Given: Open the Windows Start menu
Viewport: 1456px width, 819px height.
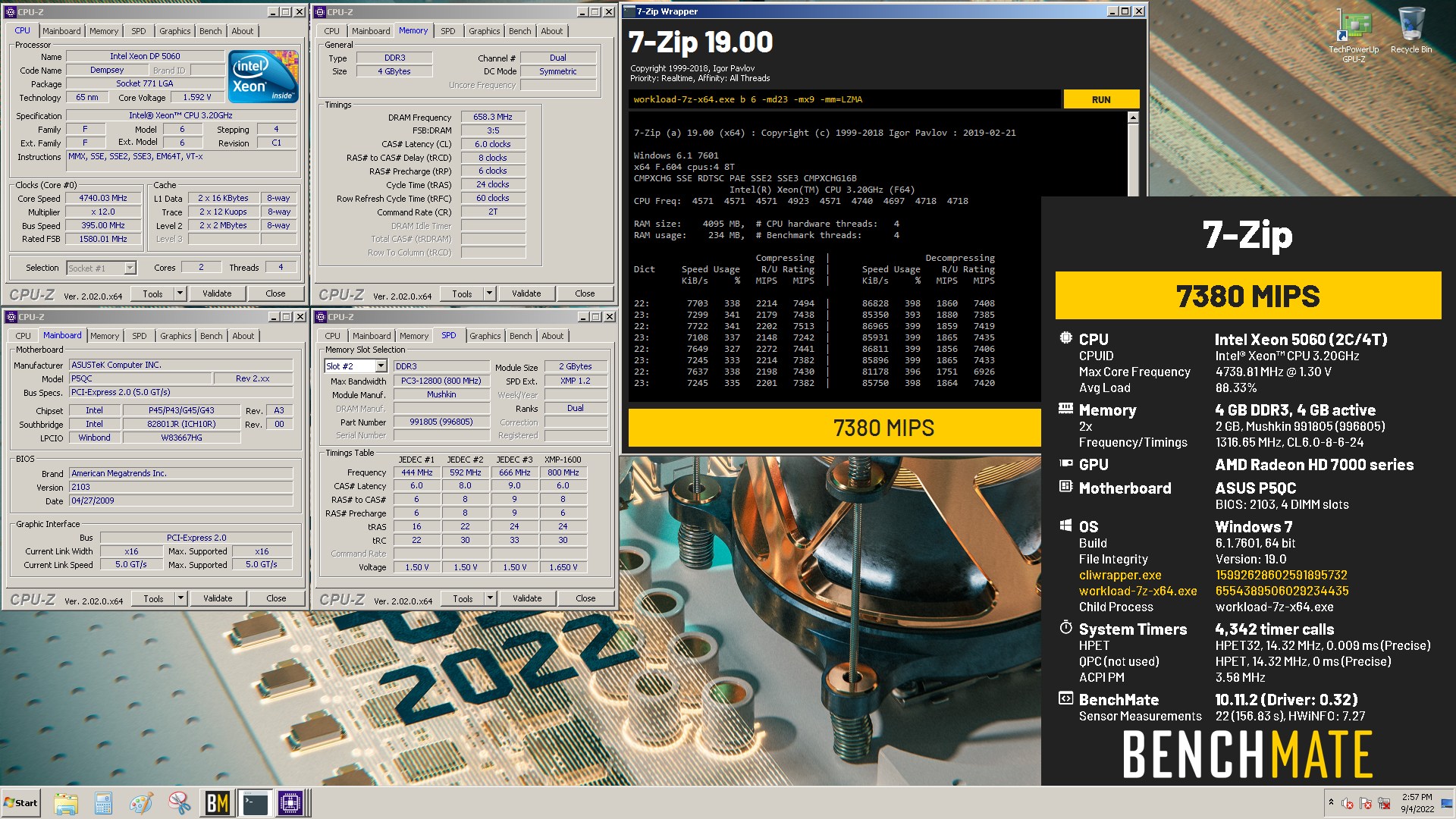Looking at the screenshot, I should tap(21, 803).
